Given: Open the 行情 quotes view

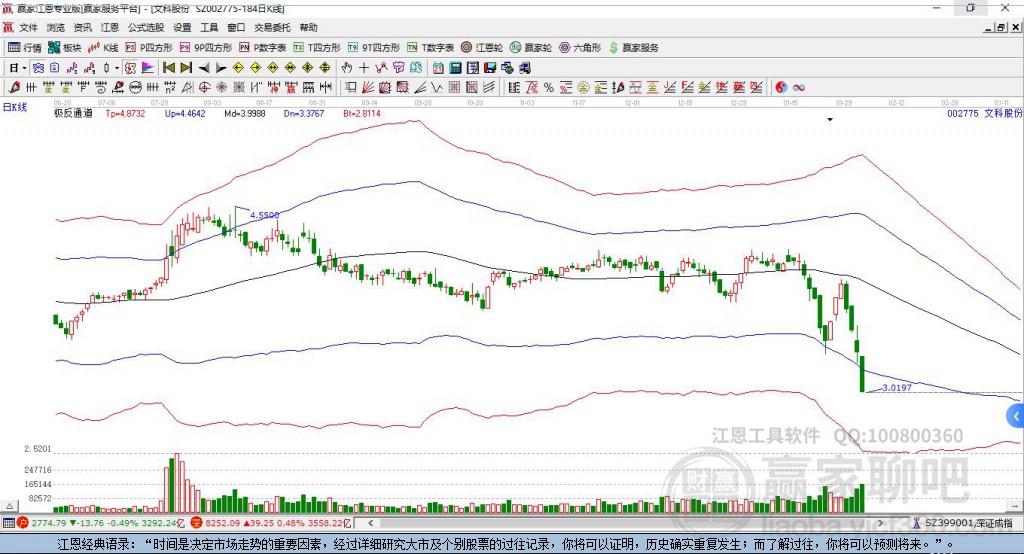Looking at the screenshot, I should [x=24, y=48].
